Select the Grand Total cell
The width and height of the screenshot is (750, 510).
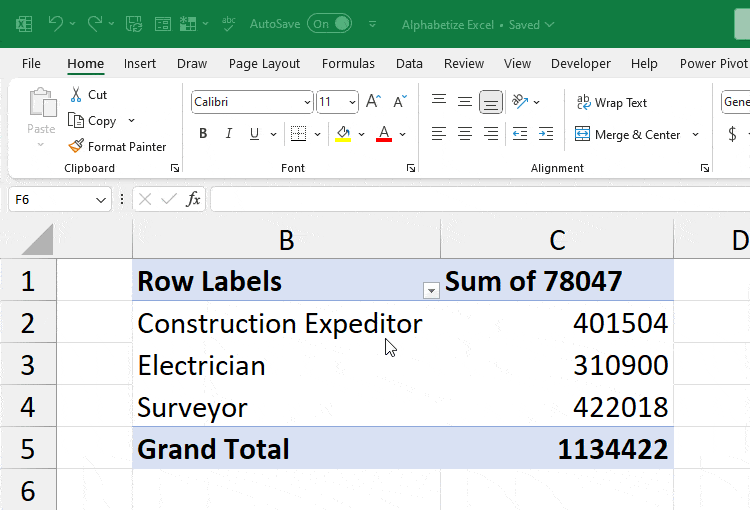pyautogui.click(x=286, y=448)
